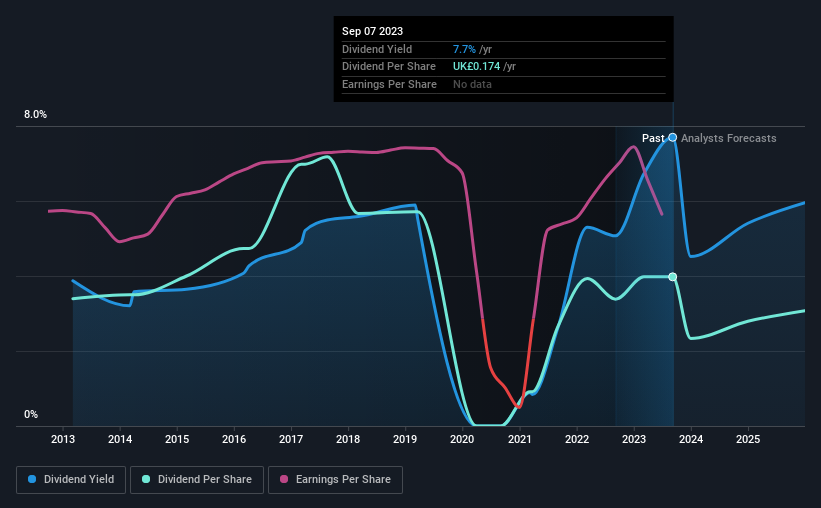Click the 2013 label on the x-axis
The width and height of the screenshot is (821, 508).
[x=63, y=439]
